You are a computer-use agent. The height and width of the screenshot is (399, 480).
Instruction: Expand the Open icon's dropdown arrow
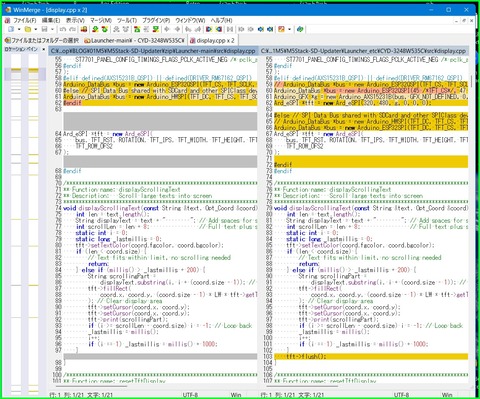click(35, 29)
